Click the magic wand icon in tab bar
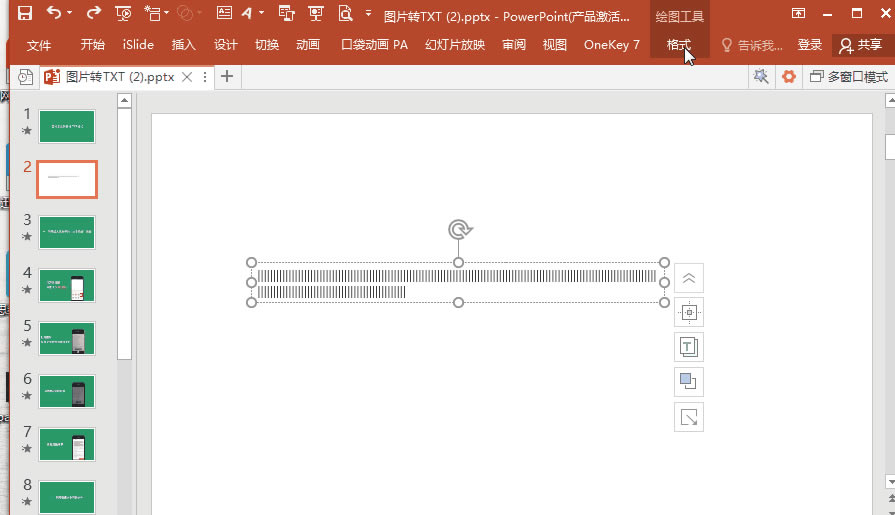895x515 pixels. tap(761, 77)
